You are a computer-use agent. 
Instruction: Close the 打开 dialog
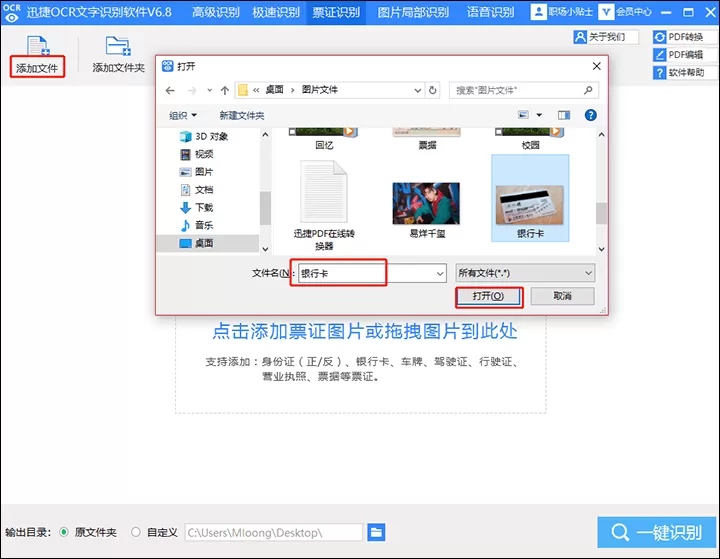(596, 66)
